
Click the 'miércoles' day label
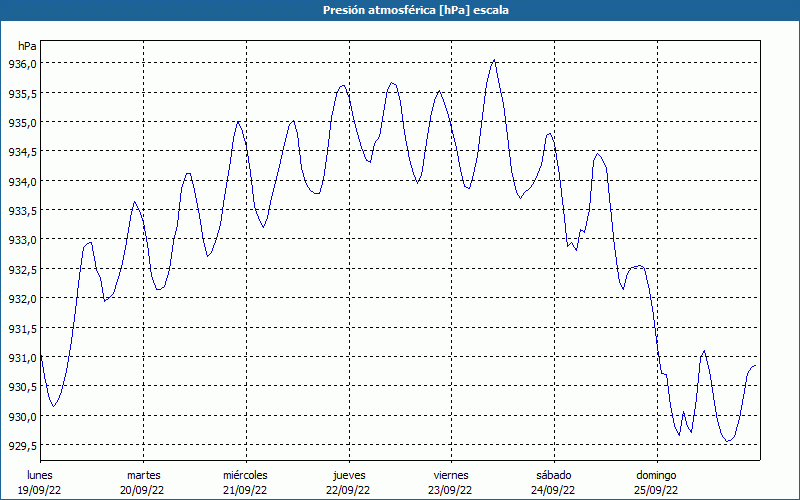(245, 475)
